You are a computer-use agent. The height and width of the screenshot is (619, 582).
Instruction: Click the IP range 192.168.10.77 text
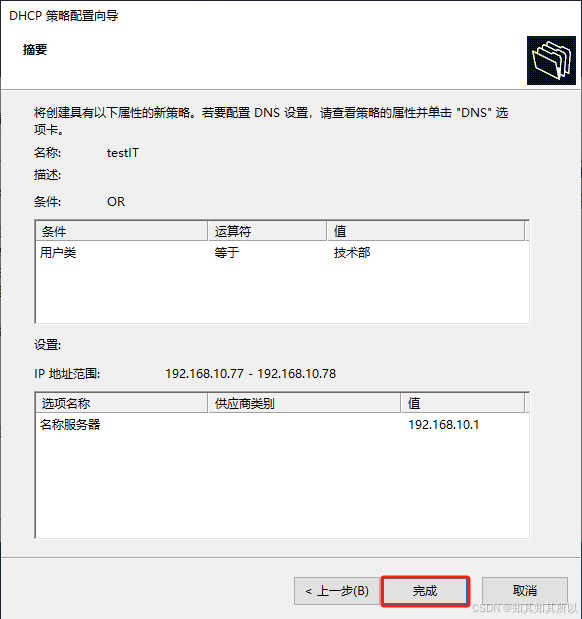[x=204, y=373]
